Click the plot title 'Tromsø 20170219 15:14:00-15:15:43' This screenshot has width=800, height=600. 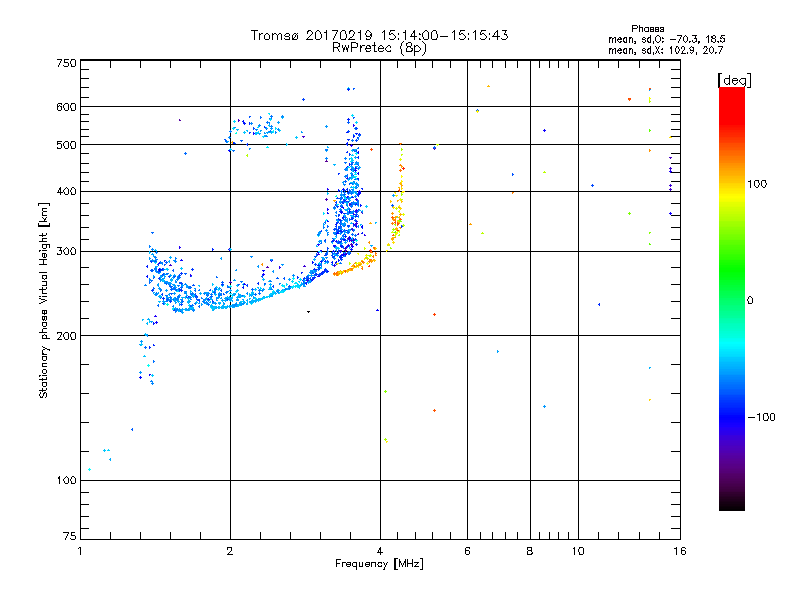click(x=379, y=35)
